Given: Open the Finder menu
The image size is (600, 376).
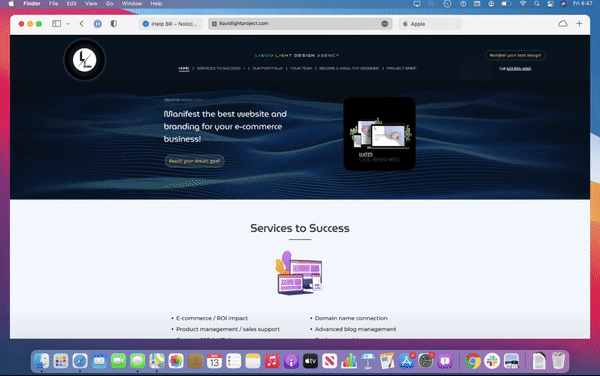Looking at the screenshot, I should point(32,4).
